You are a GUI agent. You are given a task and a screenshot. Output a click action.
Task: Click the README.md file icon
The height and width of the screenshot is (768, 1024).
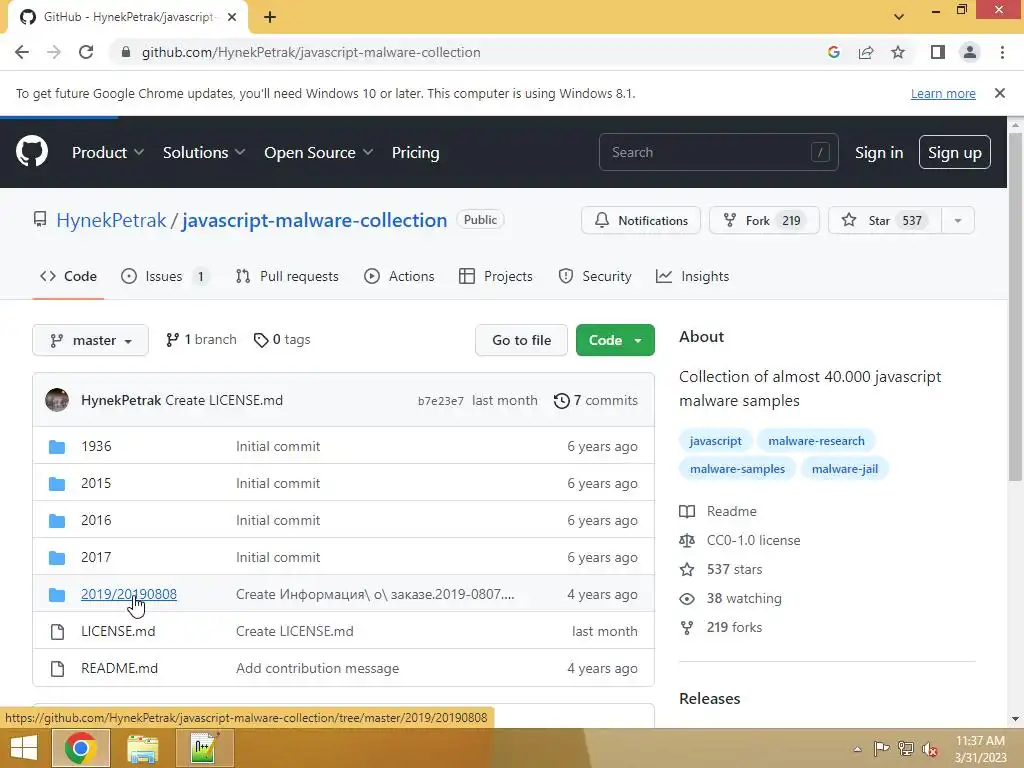[x=57, y=669]
